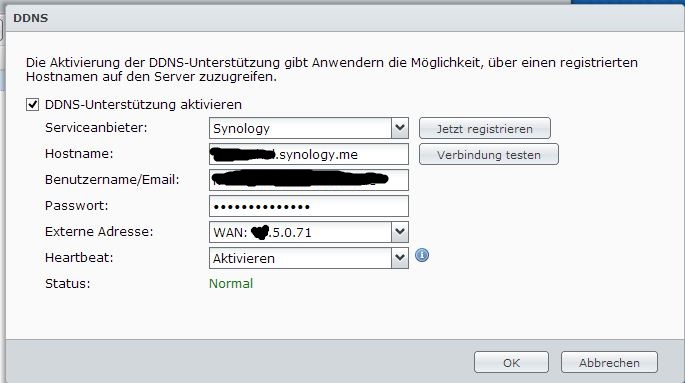685x383 pixels.
Task: Click the Jetzt registrieren button
Action: pos(484,128)
